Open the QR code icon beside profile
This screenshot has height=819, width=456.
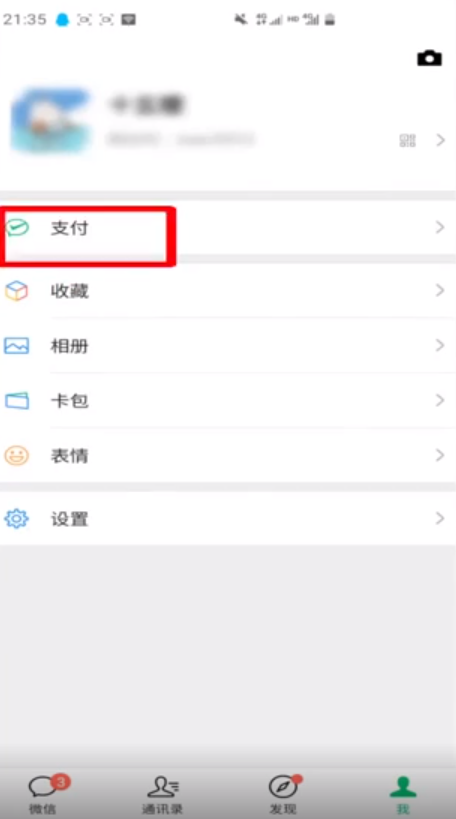(x=407, y=140)
